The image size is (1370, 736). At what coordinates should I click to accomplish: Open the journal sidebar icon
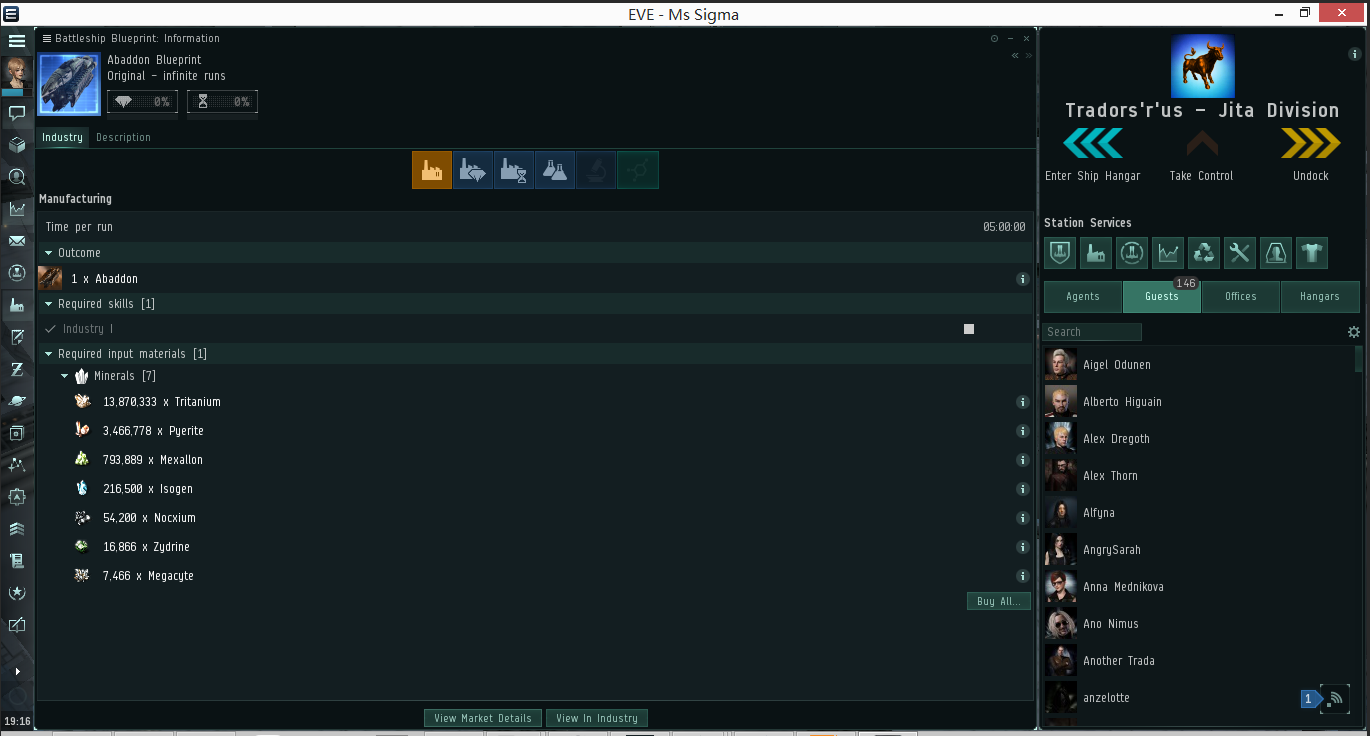click(x=17, y=561)
